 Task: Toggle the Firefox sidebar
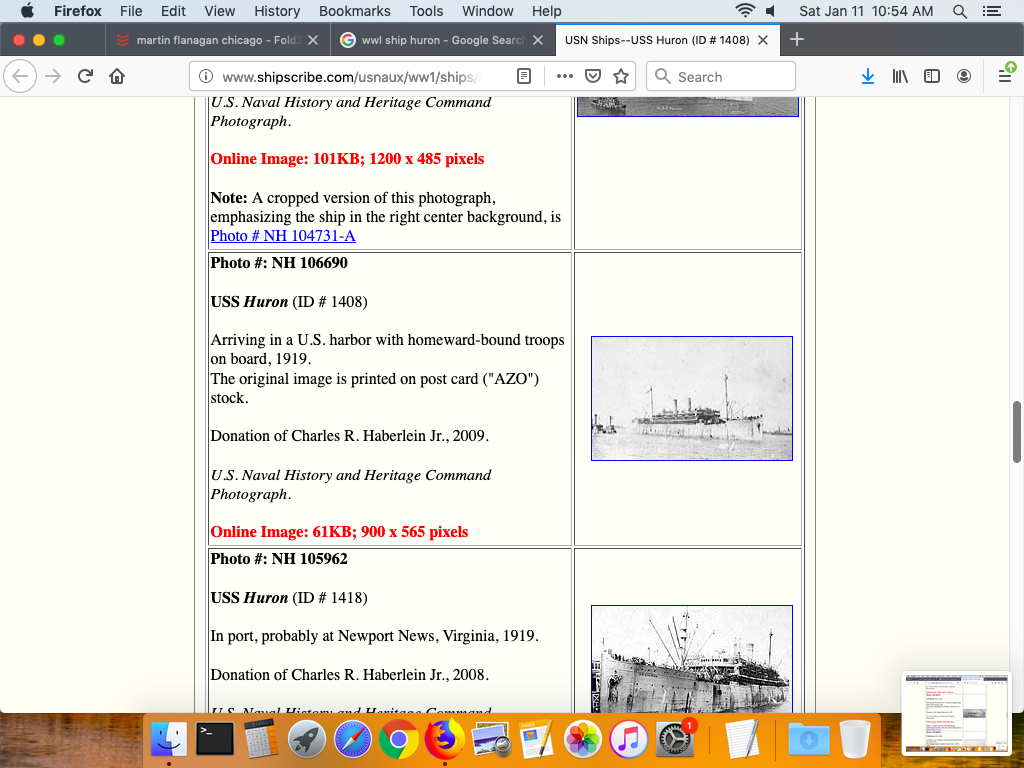pos(932,76)
